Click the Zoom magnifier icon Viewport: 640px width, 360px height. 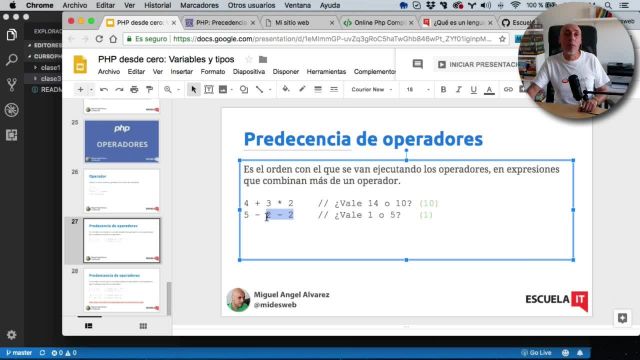168,89
